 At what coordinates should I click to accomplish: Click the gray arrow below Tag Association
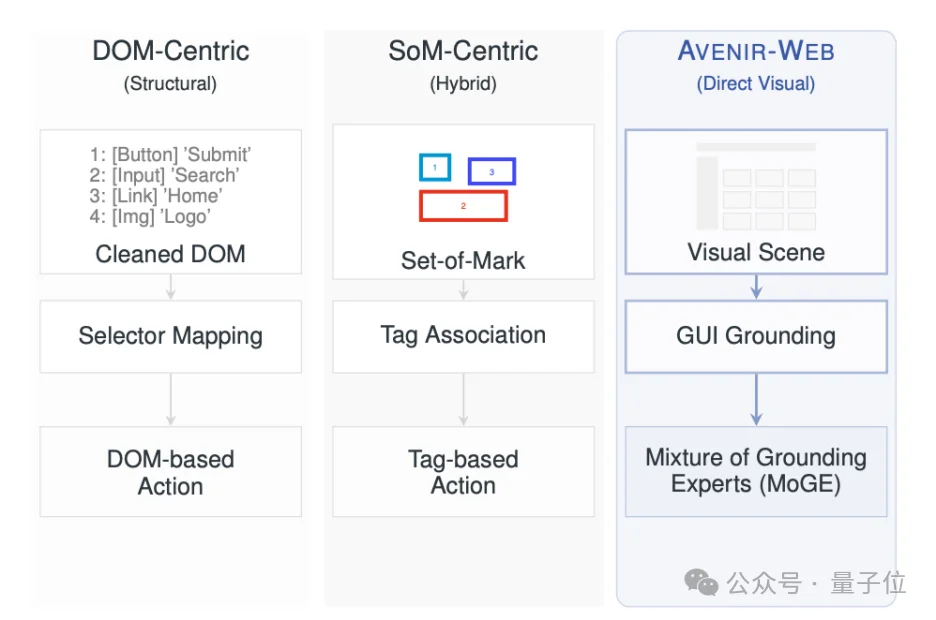(463, 399)
